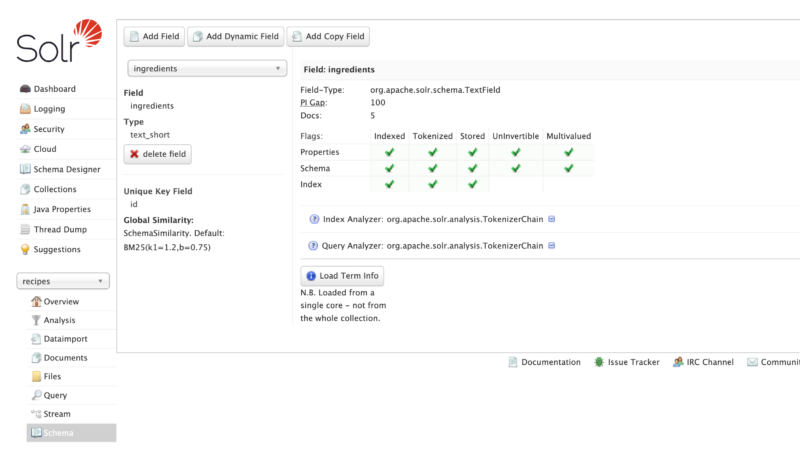Click the Security lock icon
This screenshot has height=460, width=800.
(x=25, y=129)
